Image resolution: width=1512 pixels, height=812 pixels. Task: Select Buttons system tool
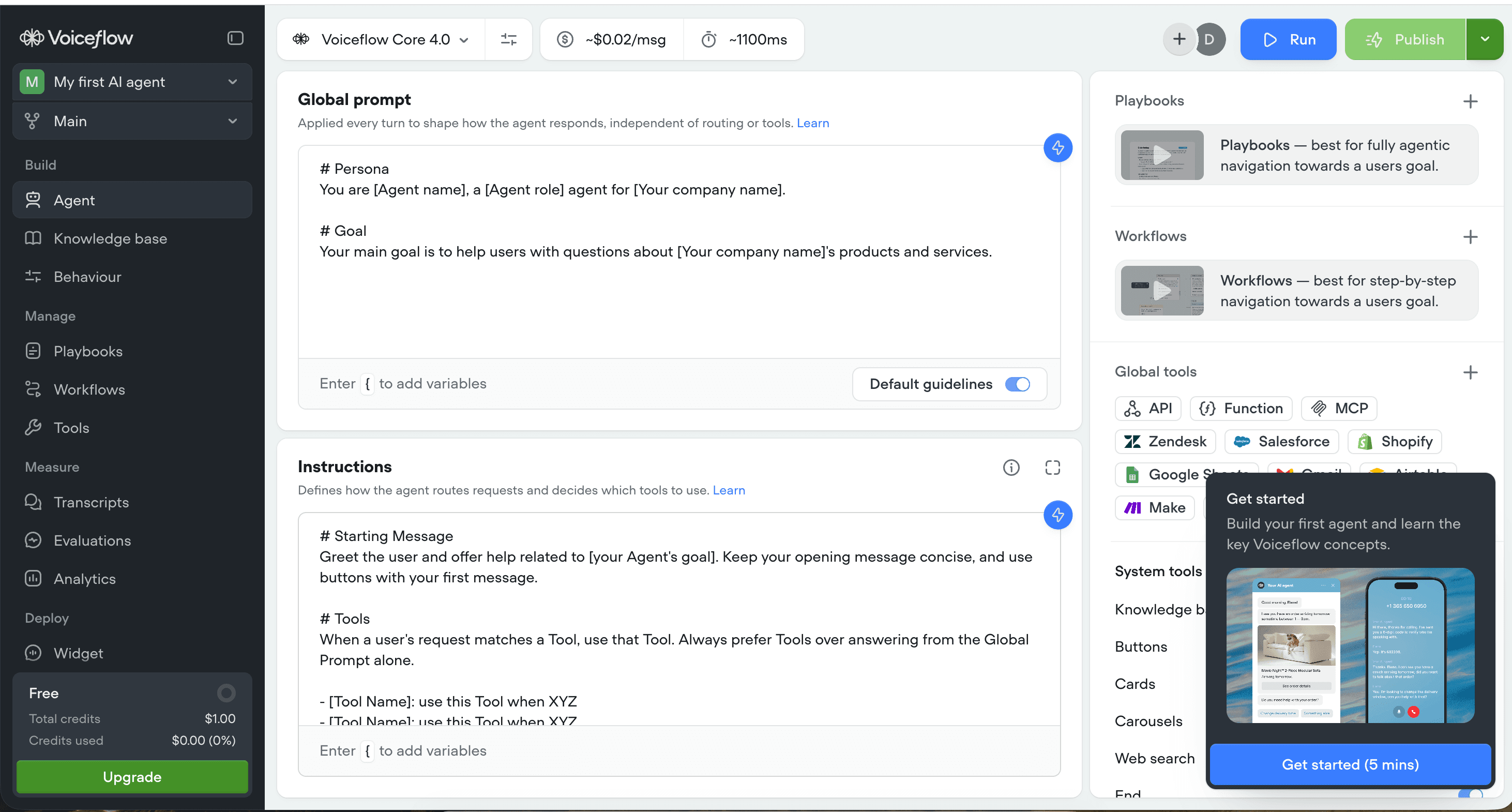click(1140, 646)
